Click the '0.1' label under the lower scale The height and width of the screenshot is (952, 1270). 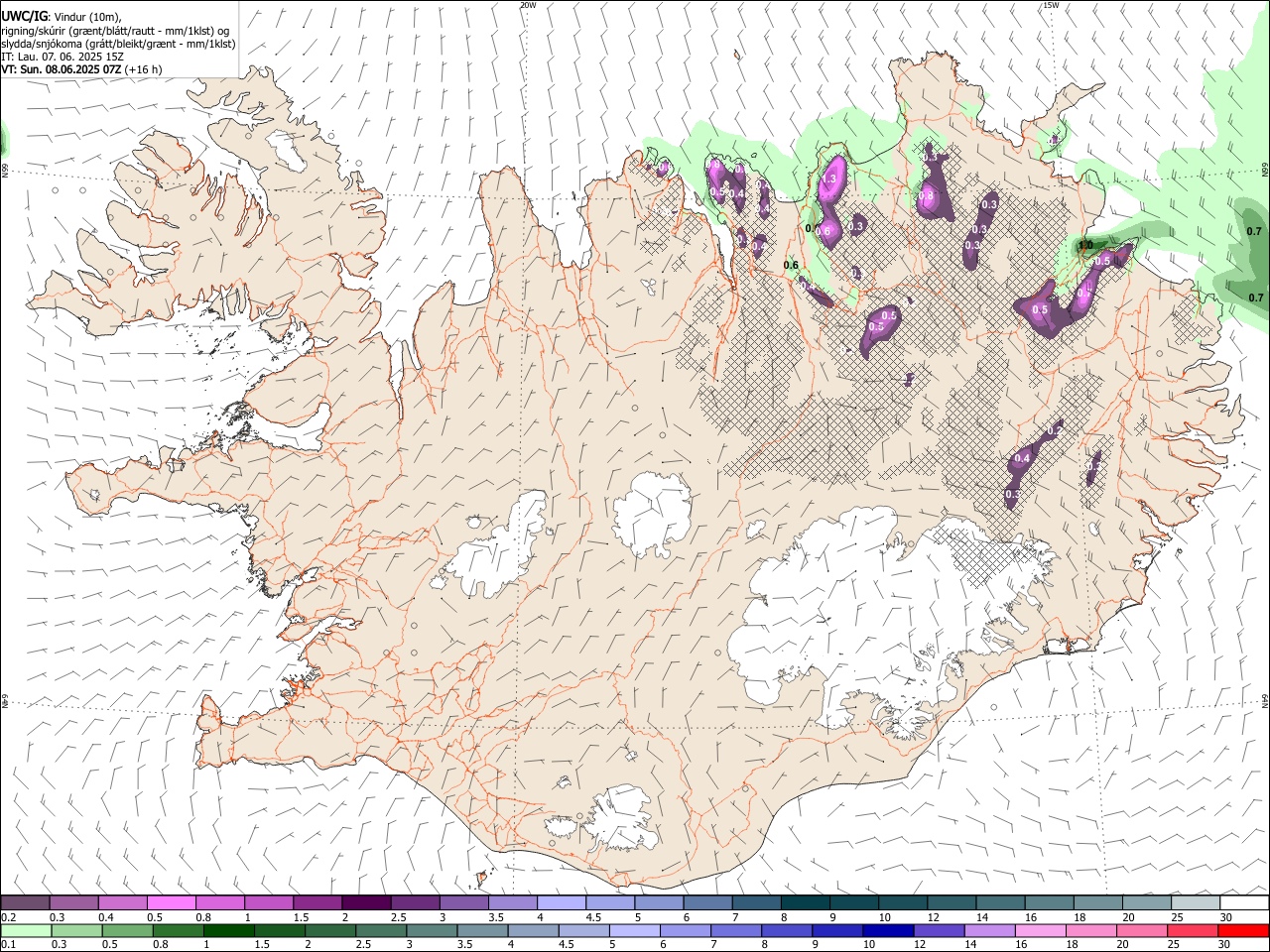click(9, 945)
